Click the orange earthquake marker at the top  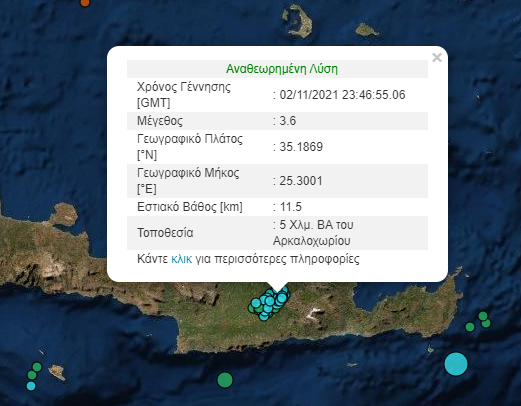click(x=85, y=2)
